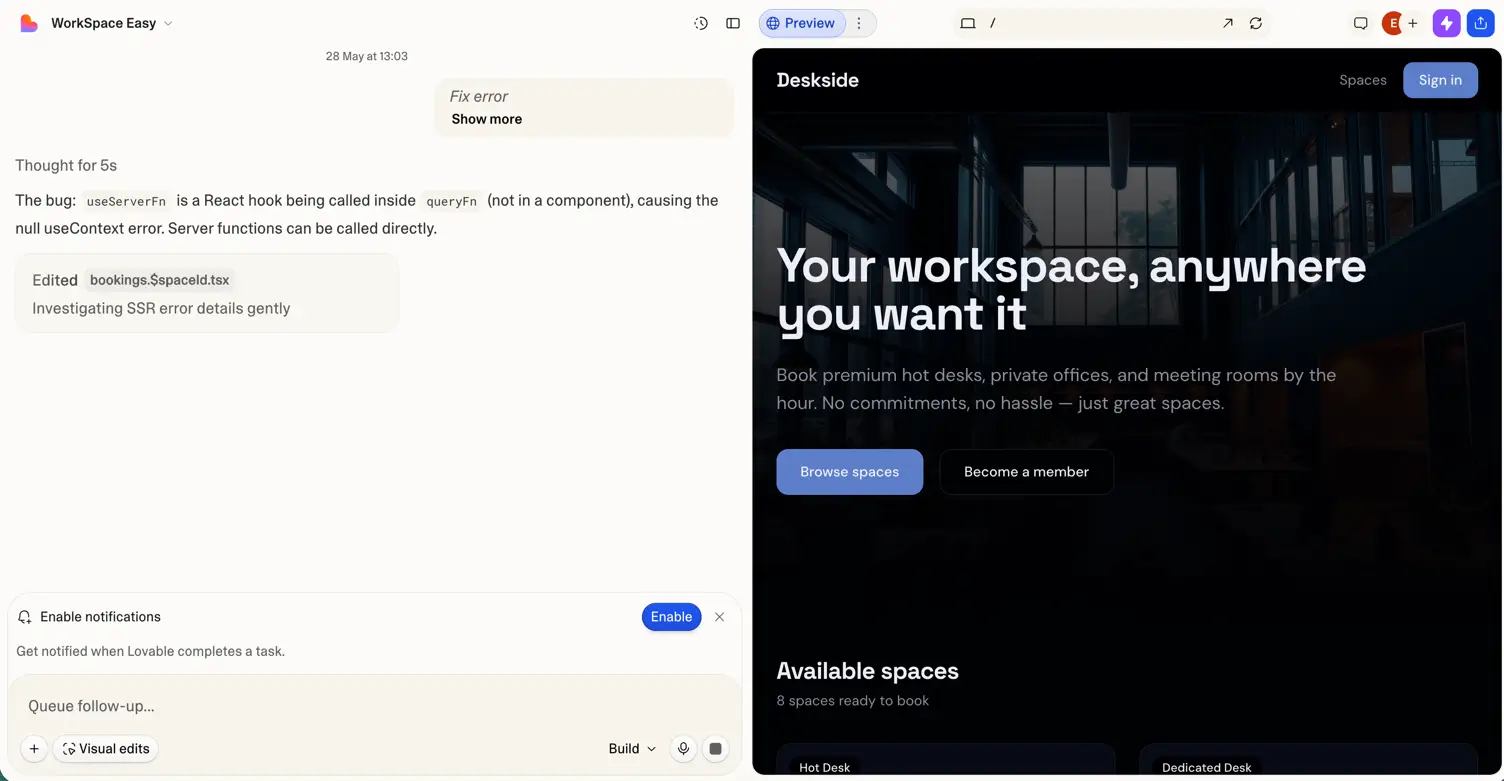Viewport: 1504px width, 781px height.
Task: Click the Lovable heart logo
Action: [x=29, y=23]
